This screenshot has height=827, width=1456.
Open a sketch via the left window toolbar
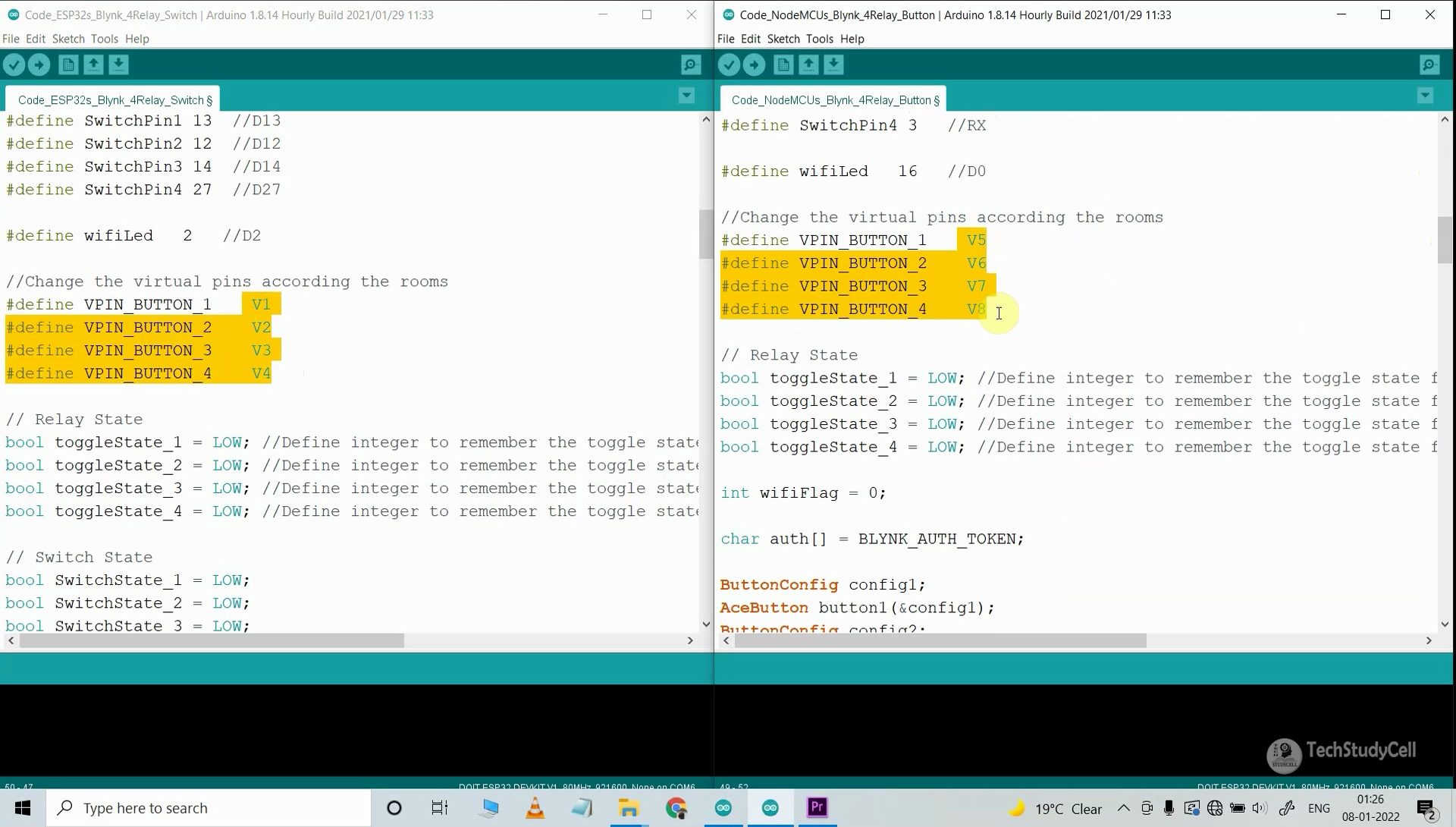[93, 64]
